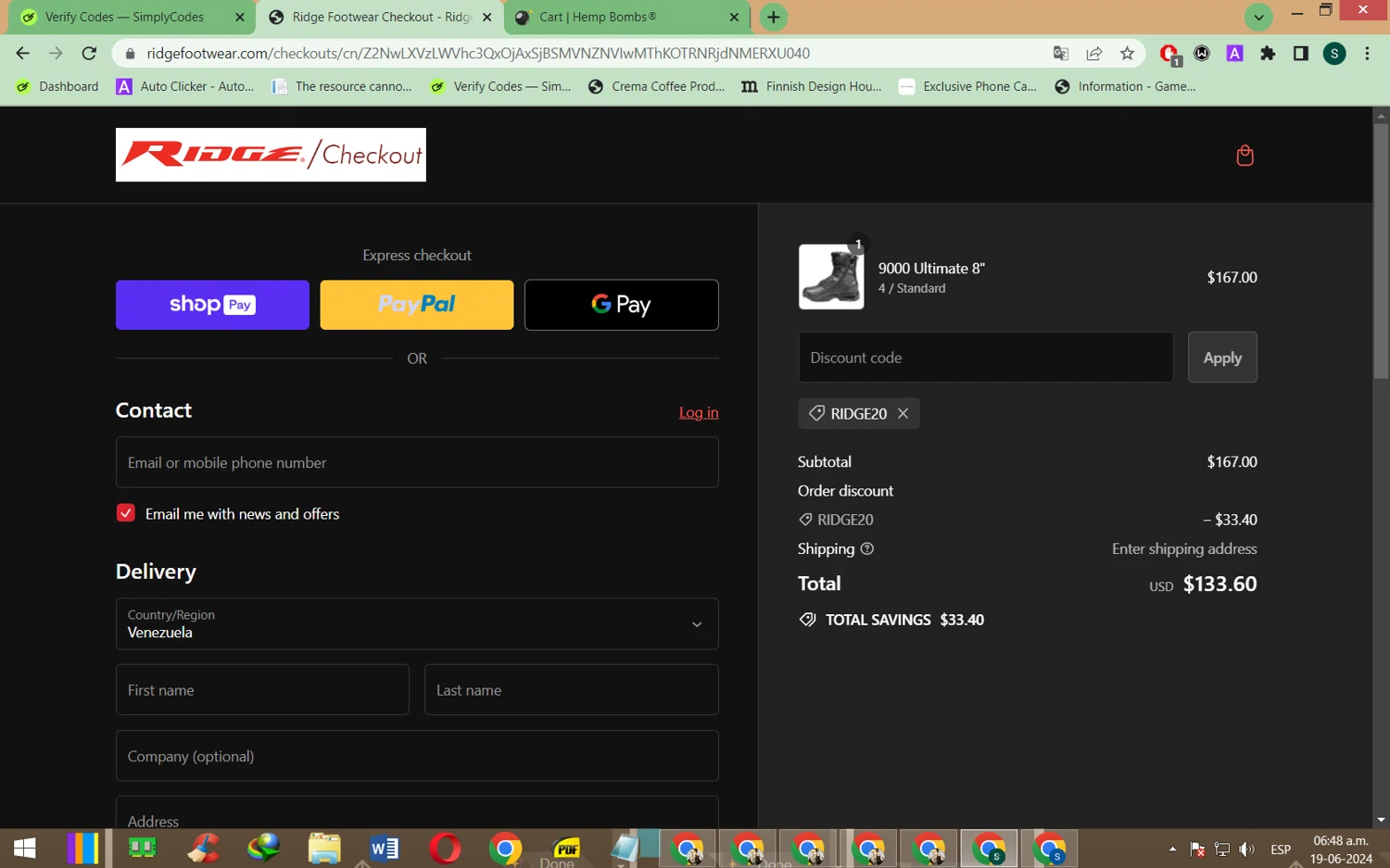Choose the Google Pay button

(x=622, y=305)
